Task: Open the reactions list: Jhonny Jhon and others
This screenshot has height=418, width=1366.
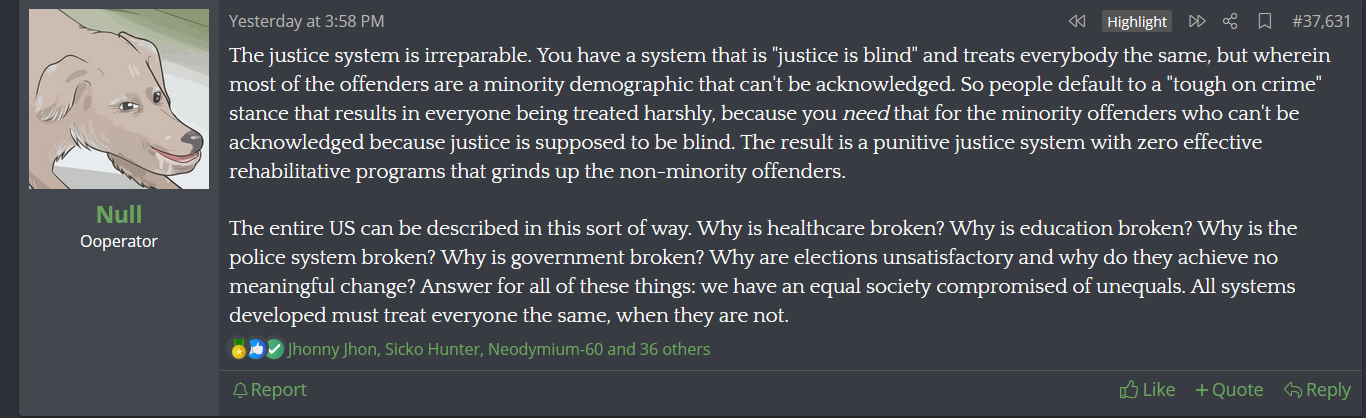Action: [x=498, y=349]
